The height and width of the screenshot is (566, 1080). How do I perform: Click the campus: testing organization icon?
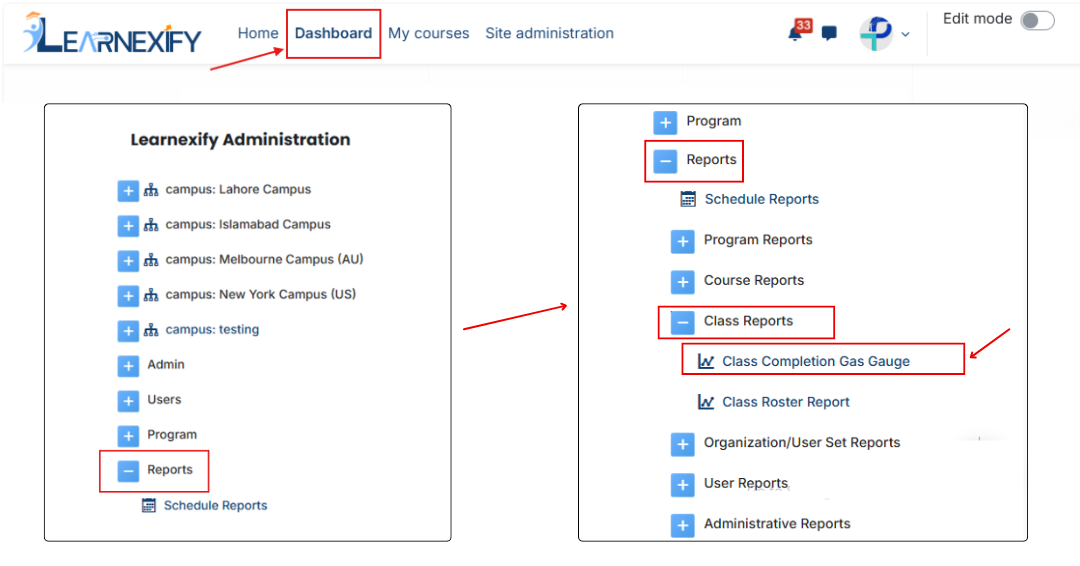(x=151, y=331)
